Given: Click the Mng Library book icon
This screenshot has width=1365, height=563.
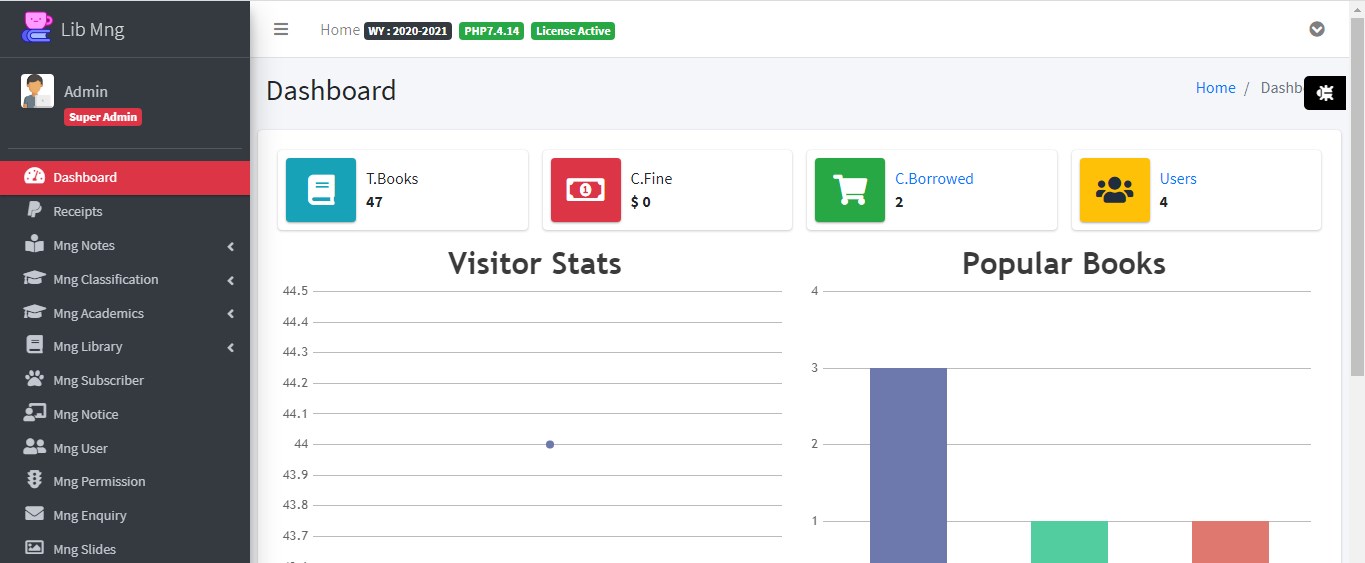Looking at the screenshot, I should (35, 345).
